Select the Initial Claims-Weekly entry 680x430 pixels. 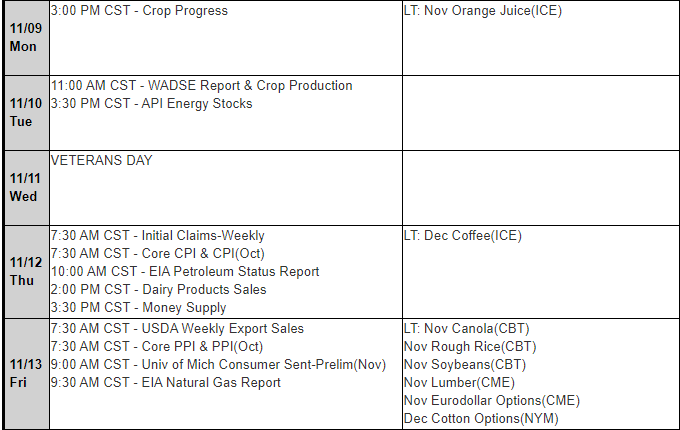click(157, 236)
